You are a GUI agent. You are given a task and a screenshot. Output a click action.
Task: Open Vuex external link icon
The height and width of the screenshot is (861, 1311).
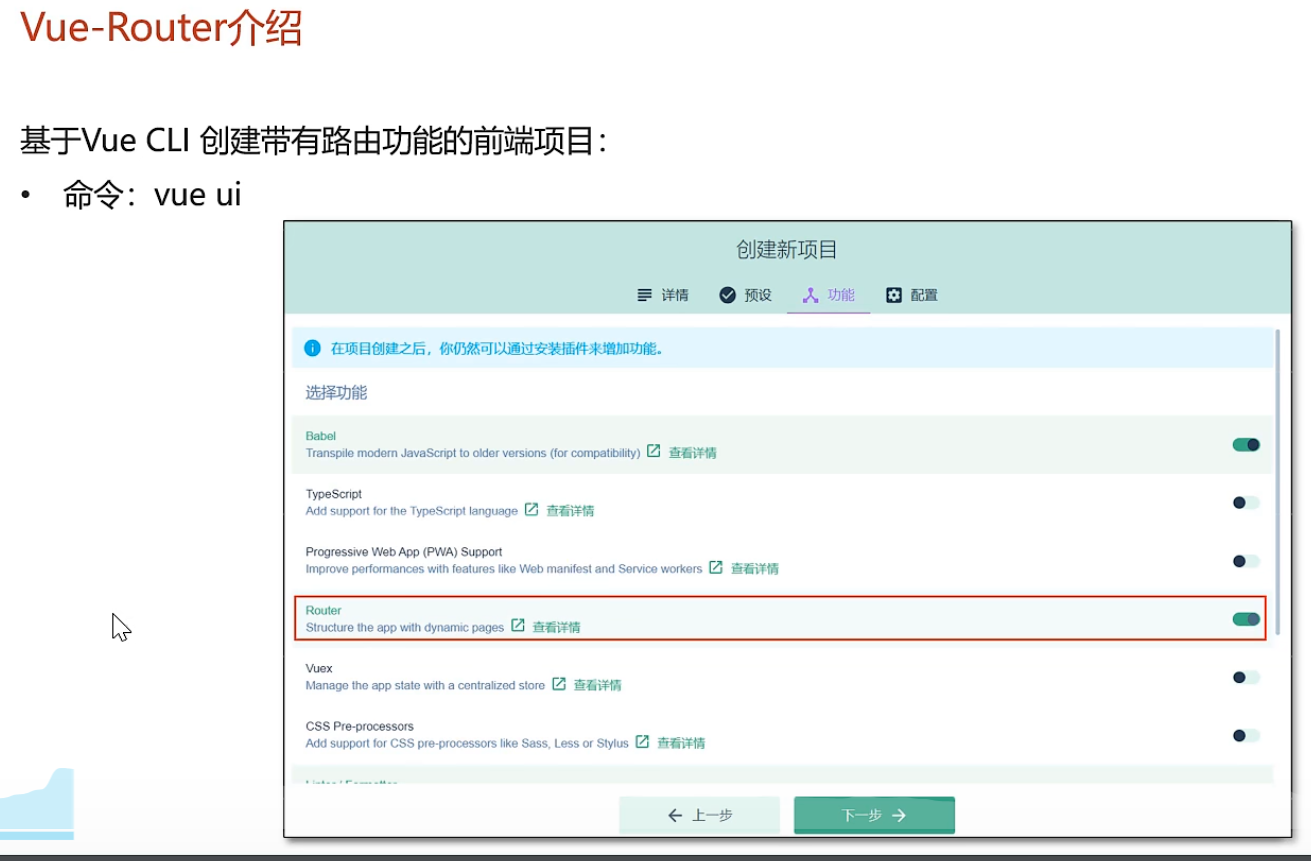(559, 683)
